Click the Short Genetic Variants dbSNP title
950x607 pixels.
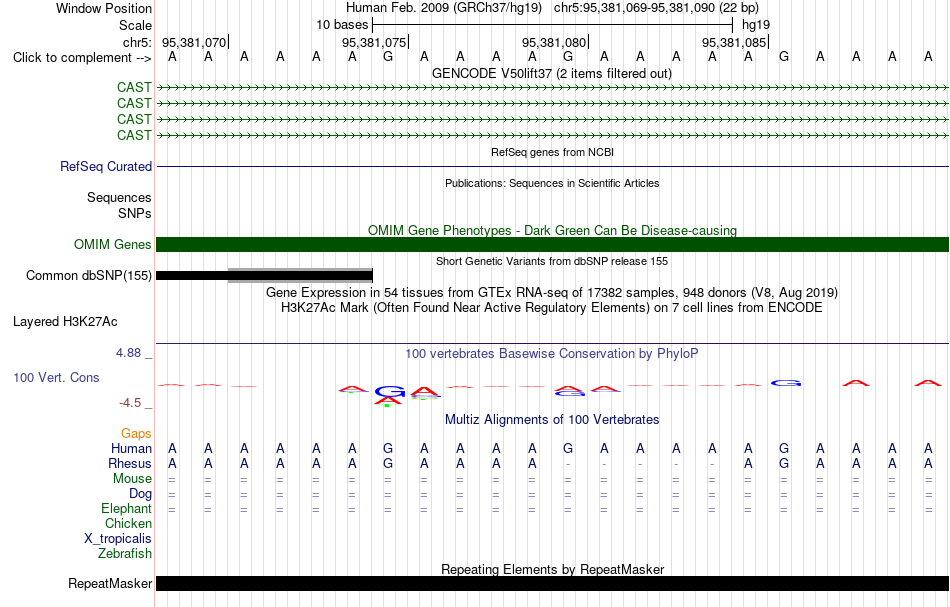coord(552,262)
